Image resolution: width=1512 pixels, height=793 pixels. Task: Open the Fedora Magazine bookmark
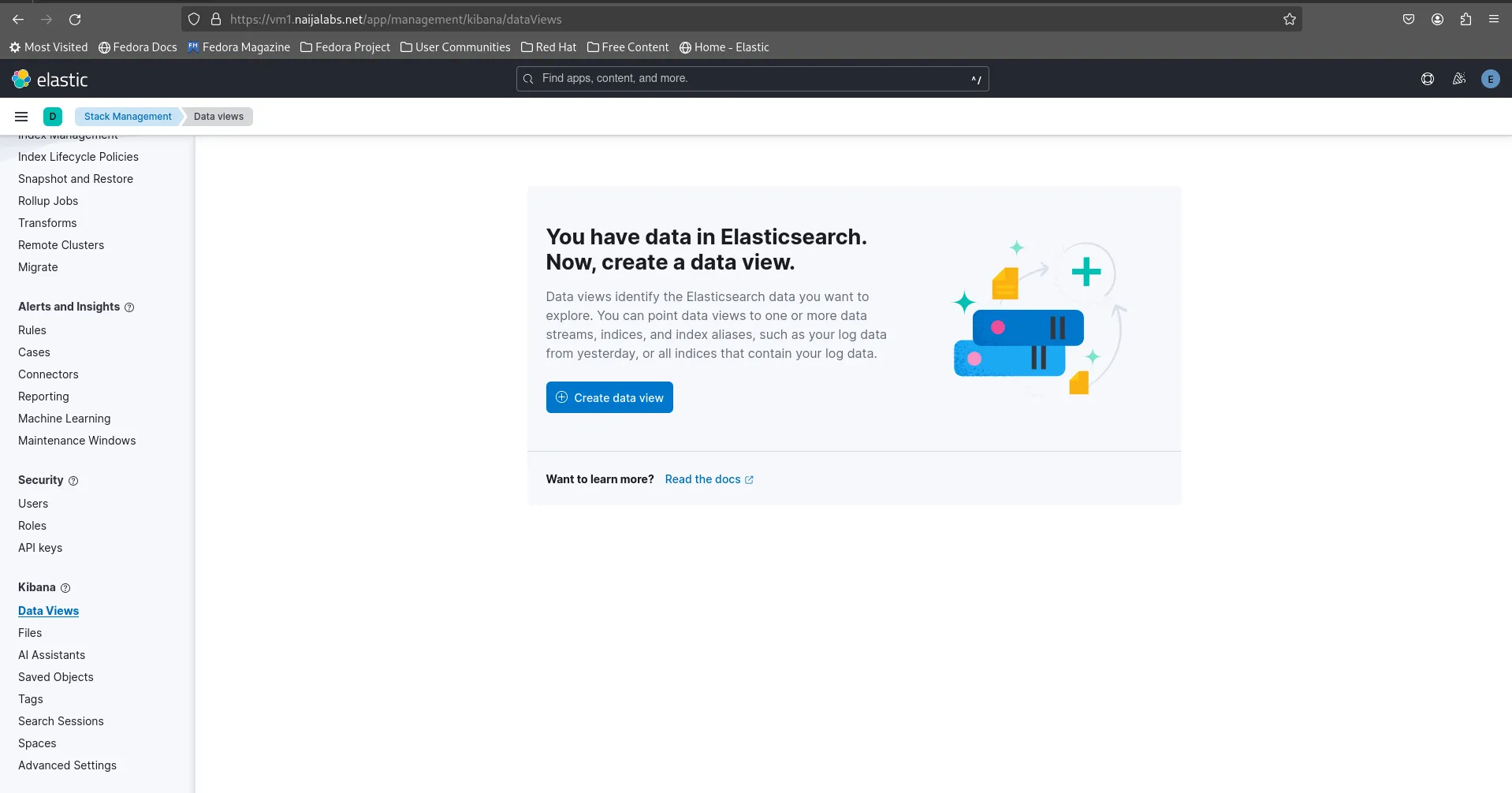click(x=239, y=47)
